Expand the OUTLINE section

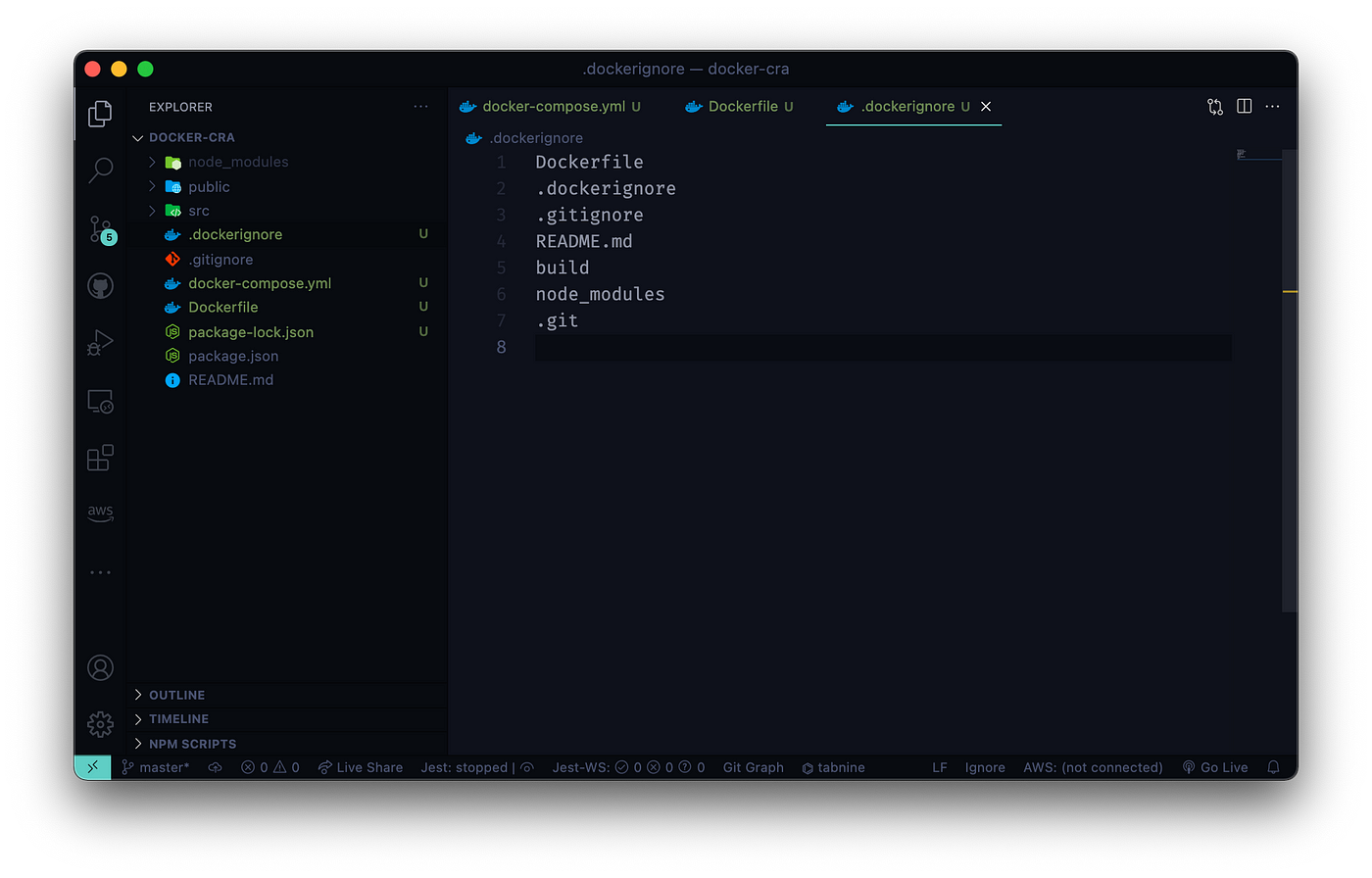176,695
